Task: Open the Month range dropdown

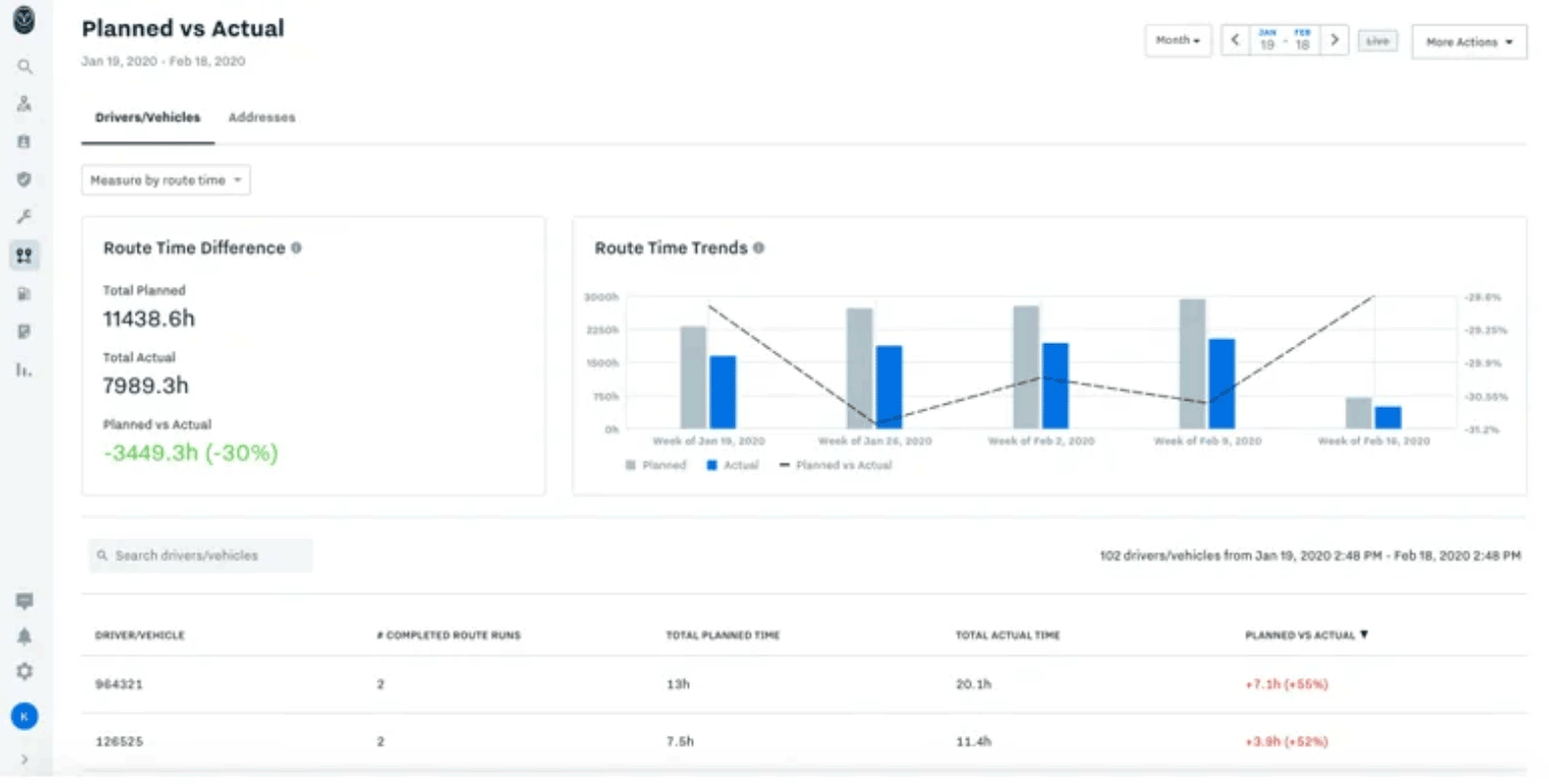Action: (x=1177, y=41)
